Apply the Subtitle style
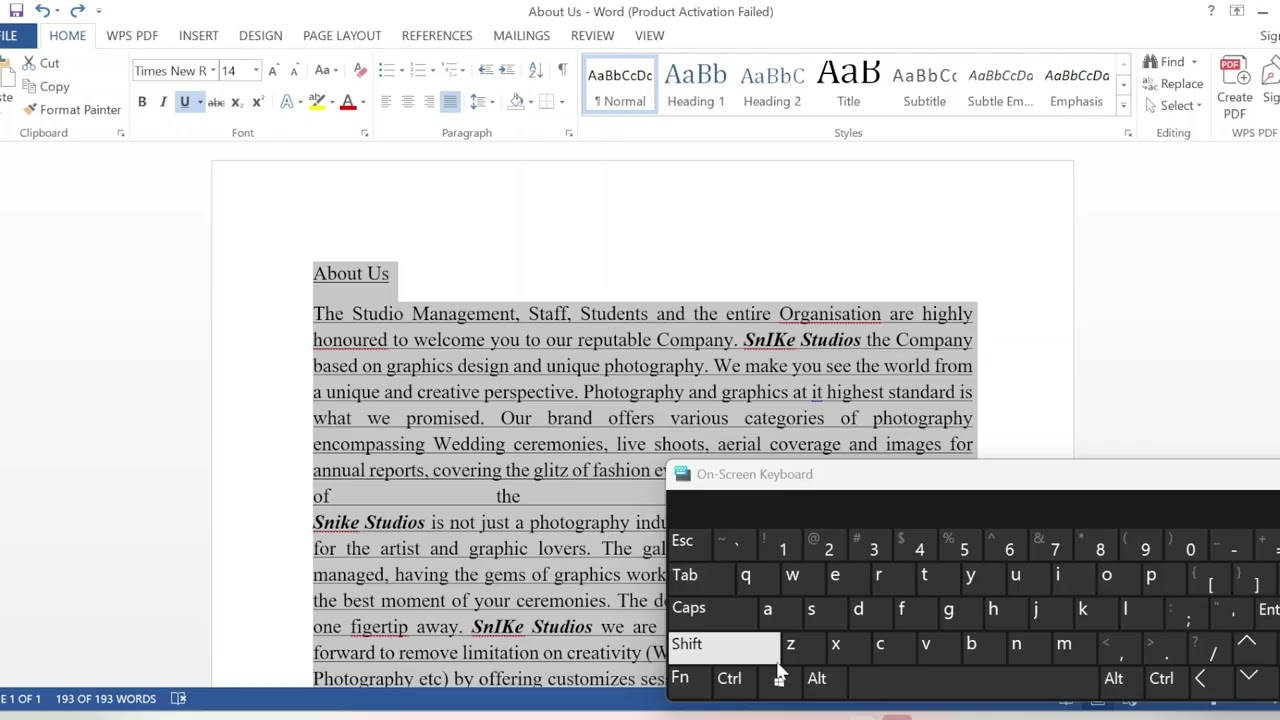 tap(924, 85)
